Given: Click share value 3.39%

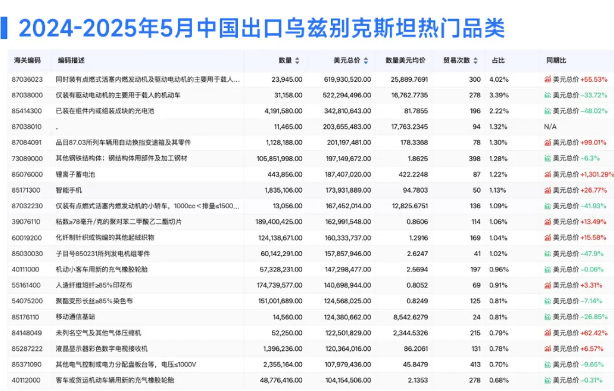Looking at the screenshot, I should (x=499, y=95).
